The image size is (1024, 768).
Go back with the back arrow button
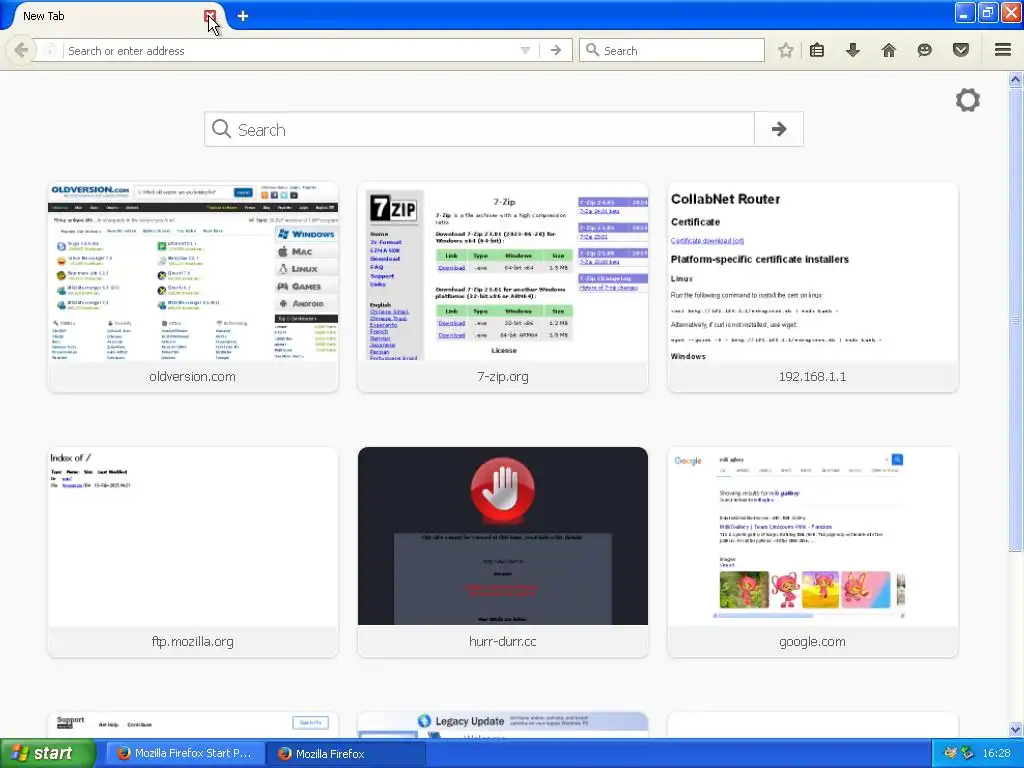[x=20, y=50]
